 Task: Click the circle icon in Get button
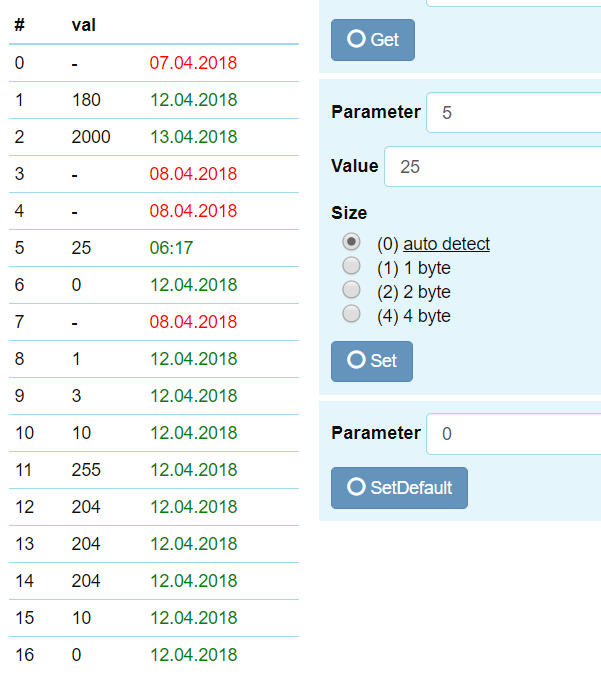(356, 40)
